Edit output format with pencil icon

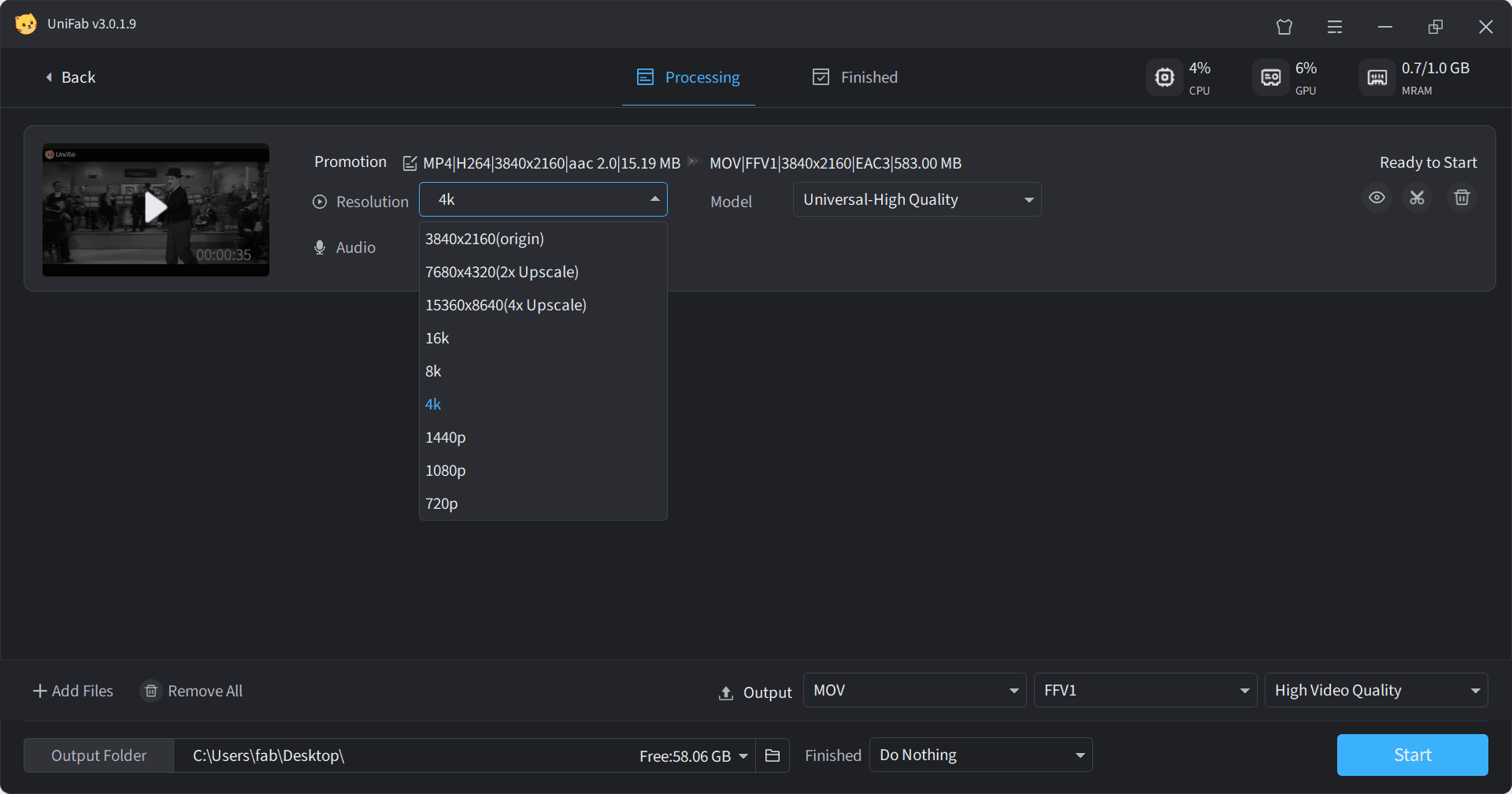409,163
